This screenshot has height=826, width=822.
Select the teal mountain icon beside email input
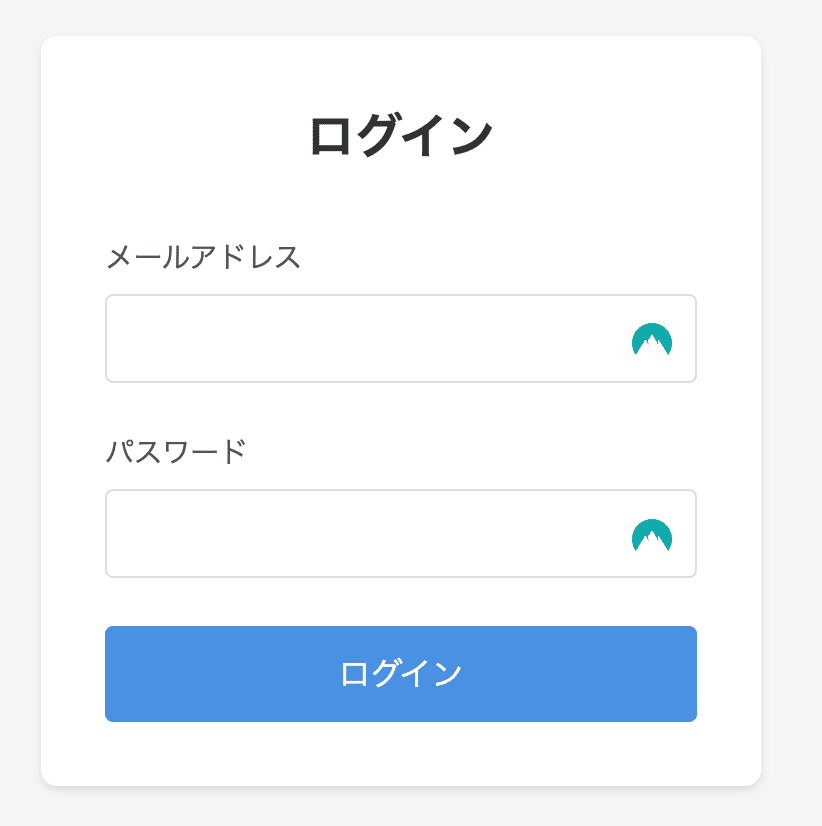[652, 339]
